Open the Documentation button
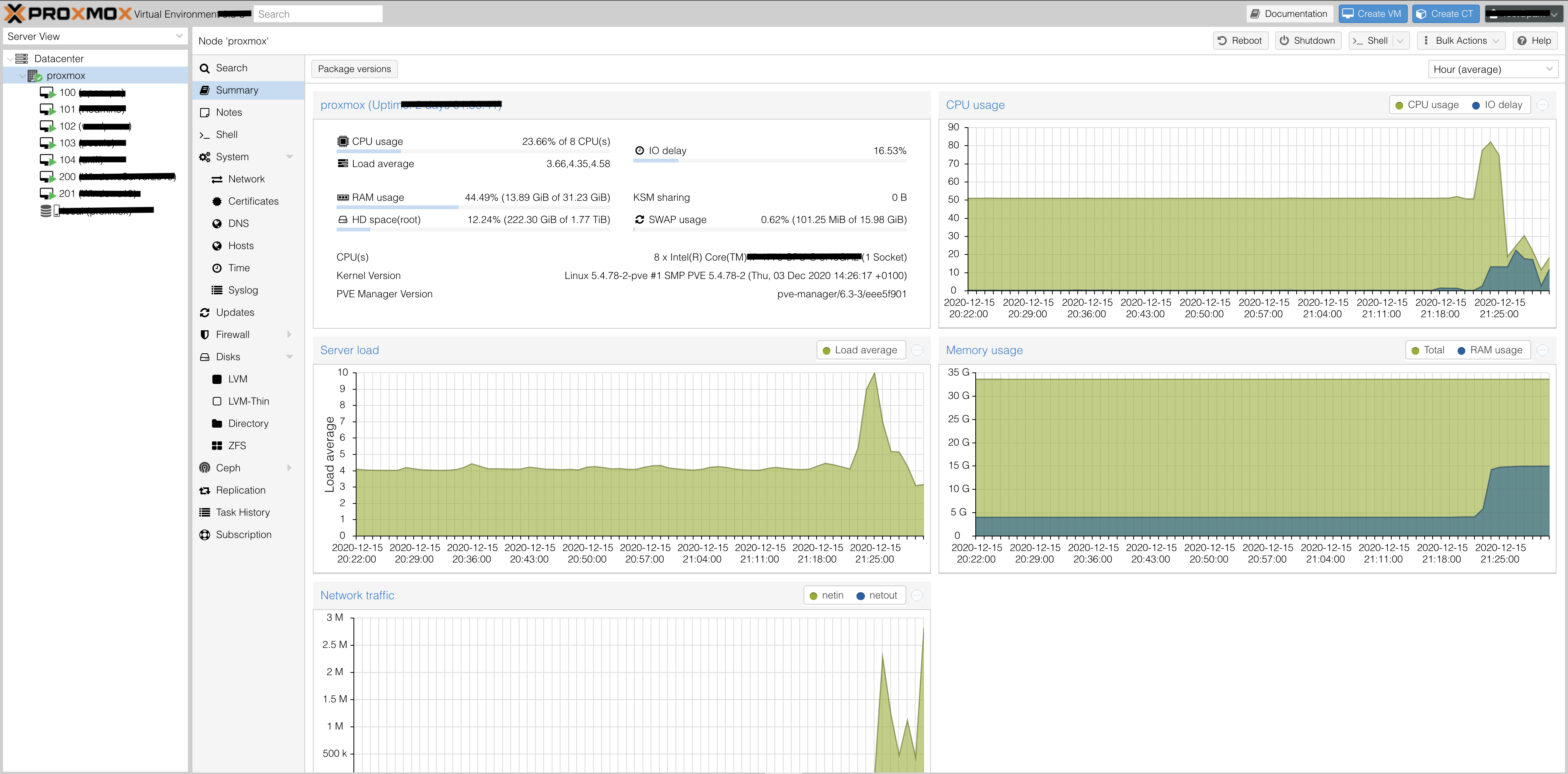1568x774 pixels. click(1289, 14)
